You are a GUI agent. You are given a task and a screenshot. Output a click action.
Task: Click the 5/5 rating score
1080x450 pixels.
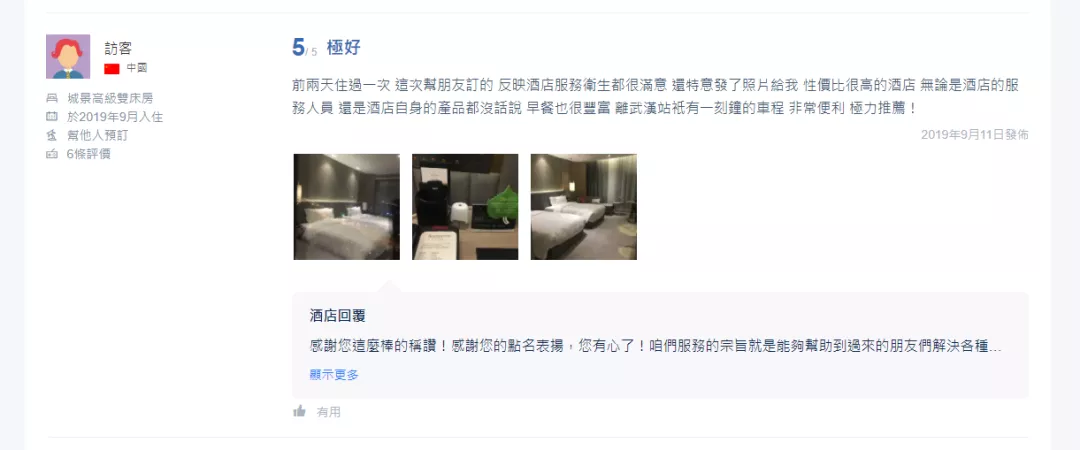click(304, 48)
